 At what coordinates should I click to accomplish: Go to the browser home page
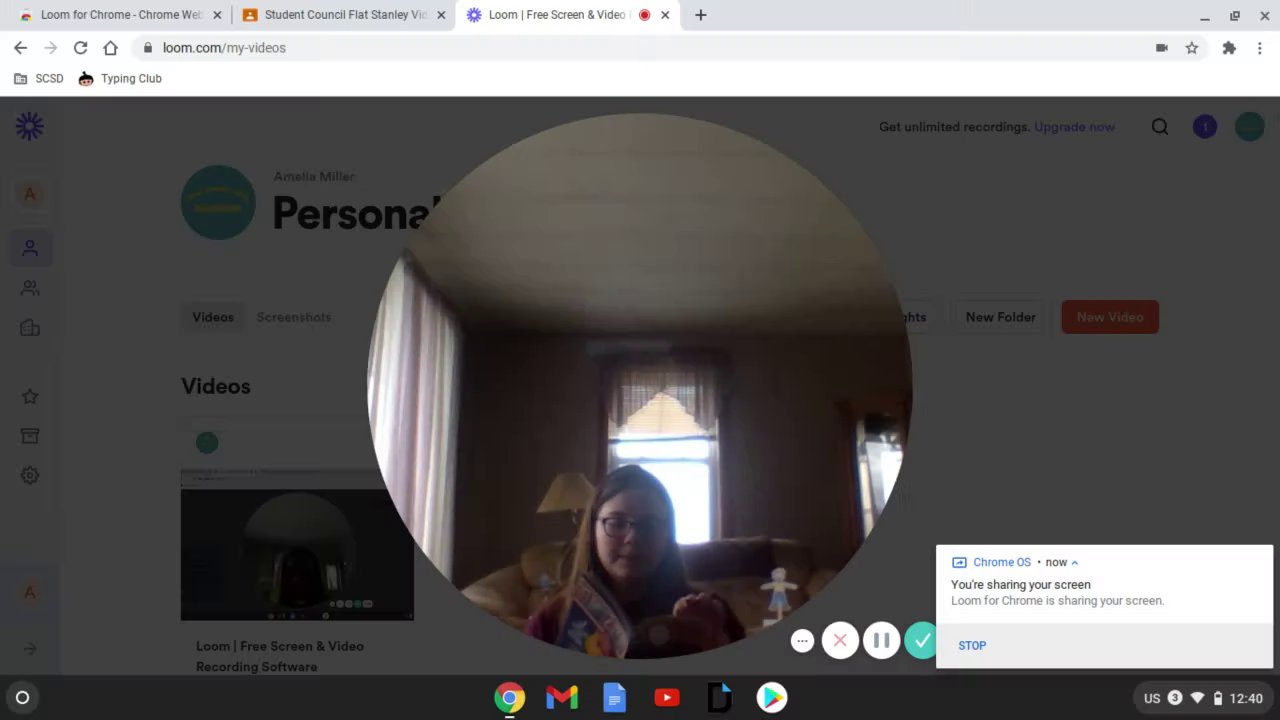110,48
